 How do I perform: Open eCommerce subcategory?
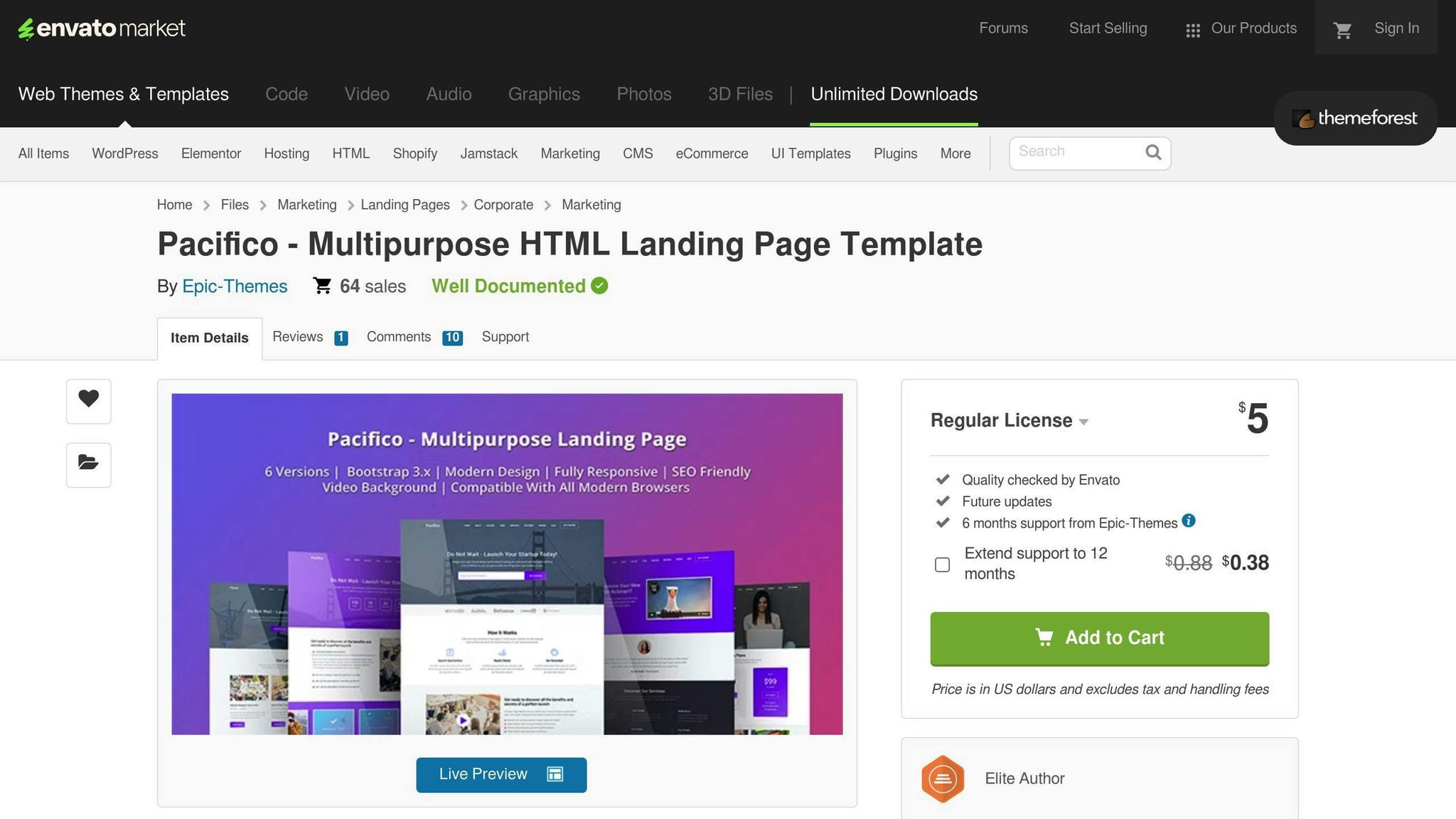point(712,154)
